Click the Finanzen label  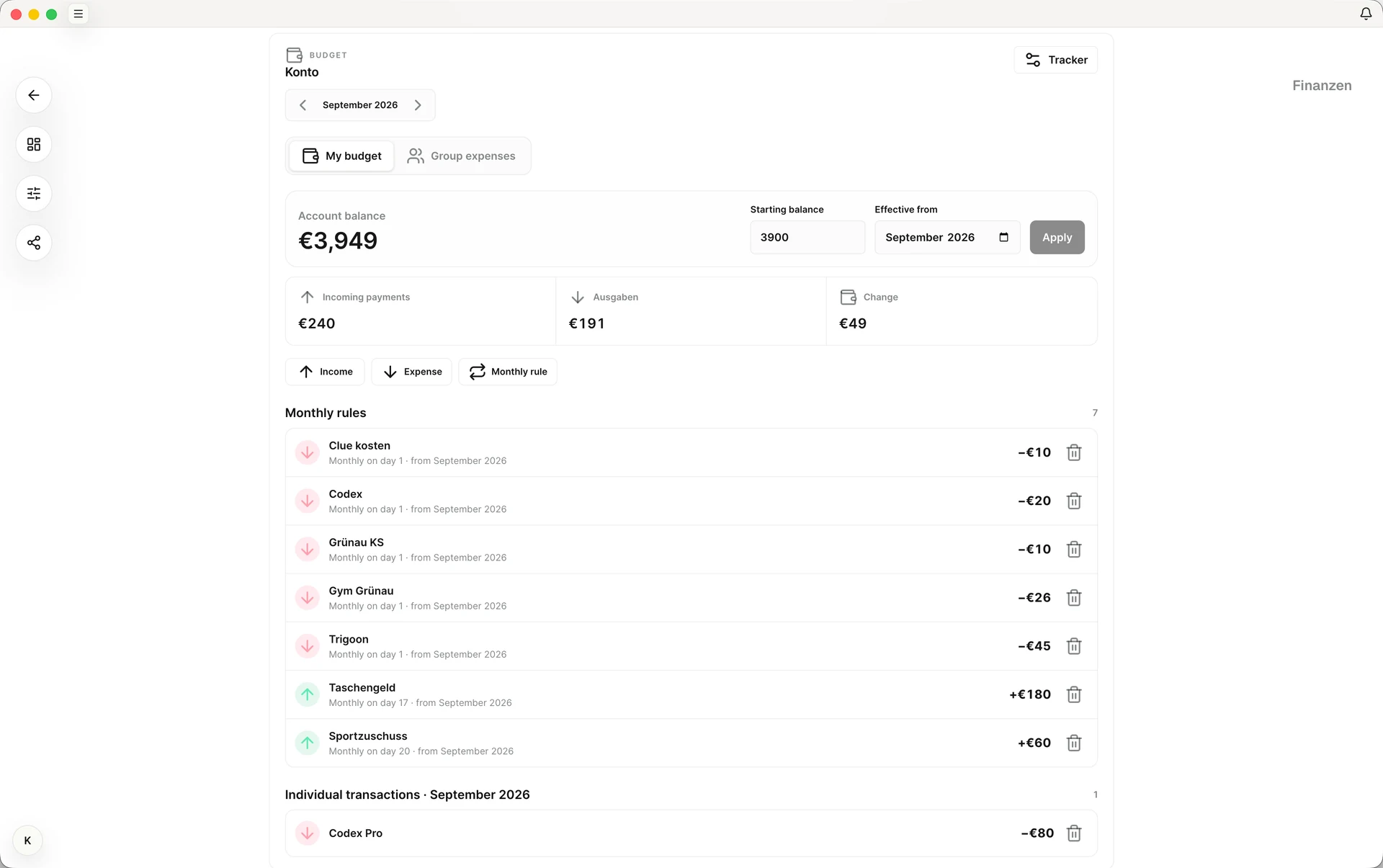[x=1322, y=86]
